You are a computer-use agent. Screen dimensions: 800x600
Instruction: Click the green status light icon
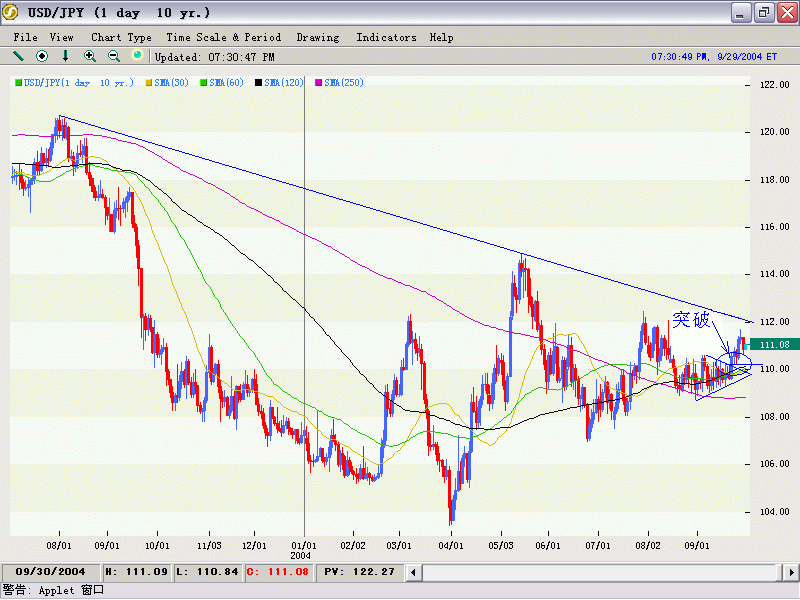point(137,55)
